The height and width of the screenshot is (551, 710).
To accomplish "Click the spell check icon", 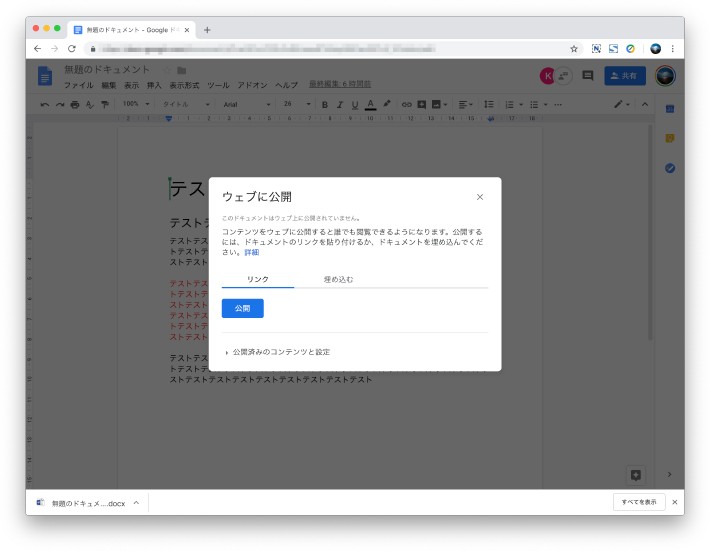I will (90, 105).
